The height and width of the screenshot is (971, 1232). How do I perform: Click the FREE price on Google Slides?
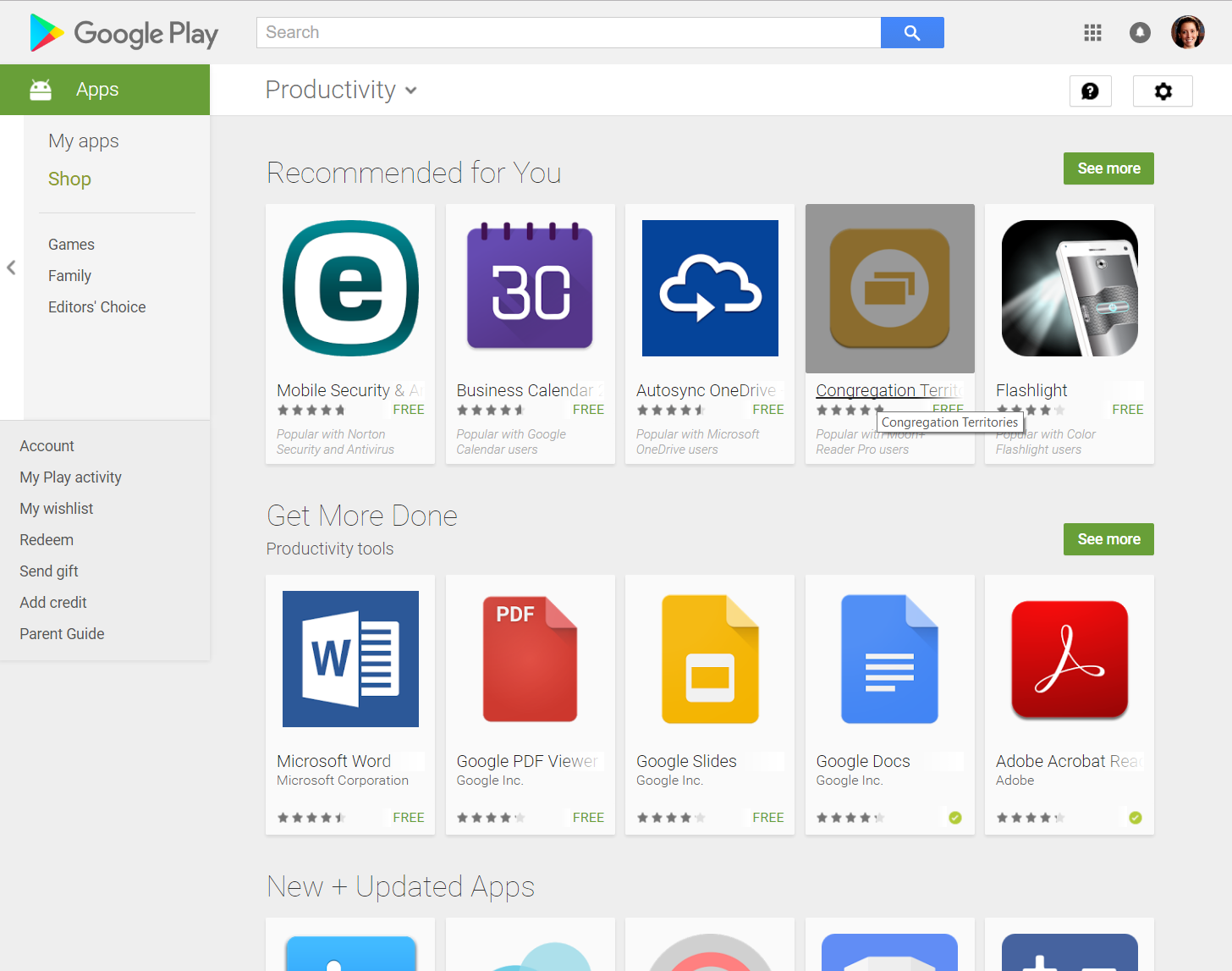coord(768,818)
